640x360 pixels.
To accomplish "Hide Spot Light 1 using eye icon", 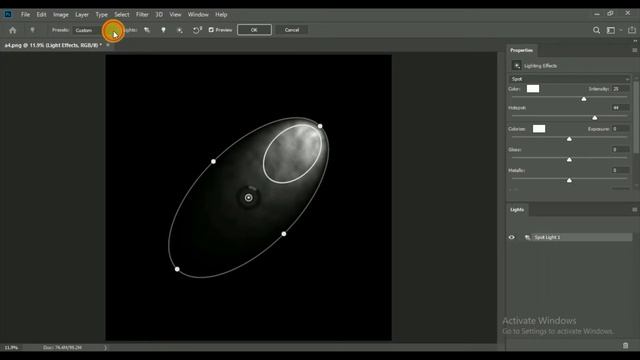I will point(511,237).
